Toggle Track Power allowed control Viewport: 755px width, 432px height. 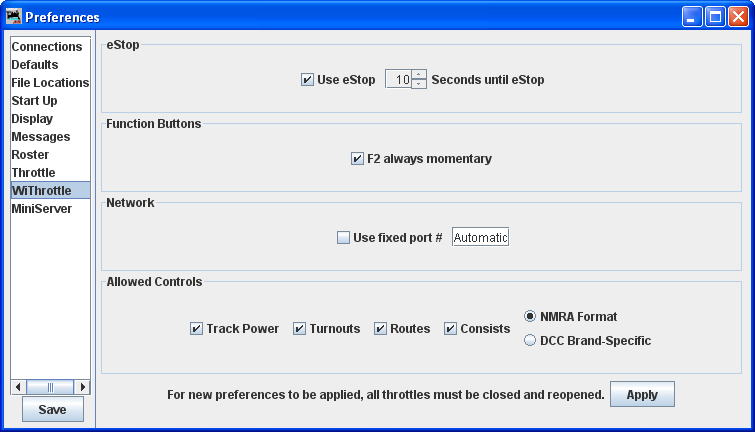197,329
